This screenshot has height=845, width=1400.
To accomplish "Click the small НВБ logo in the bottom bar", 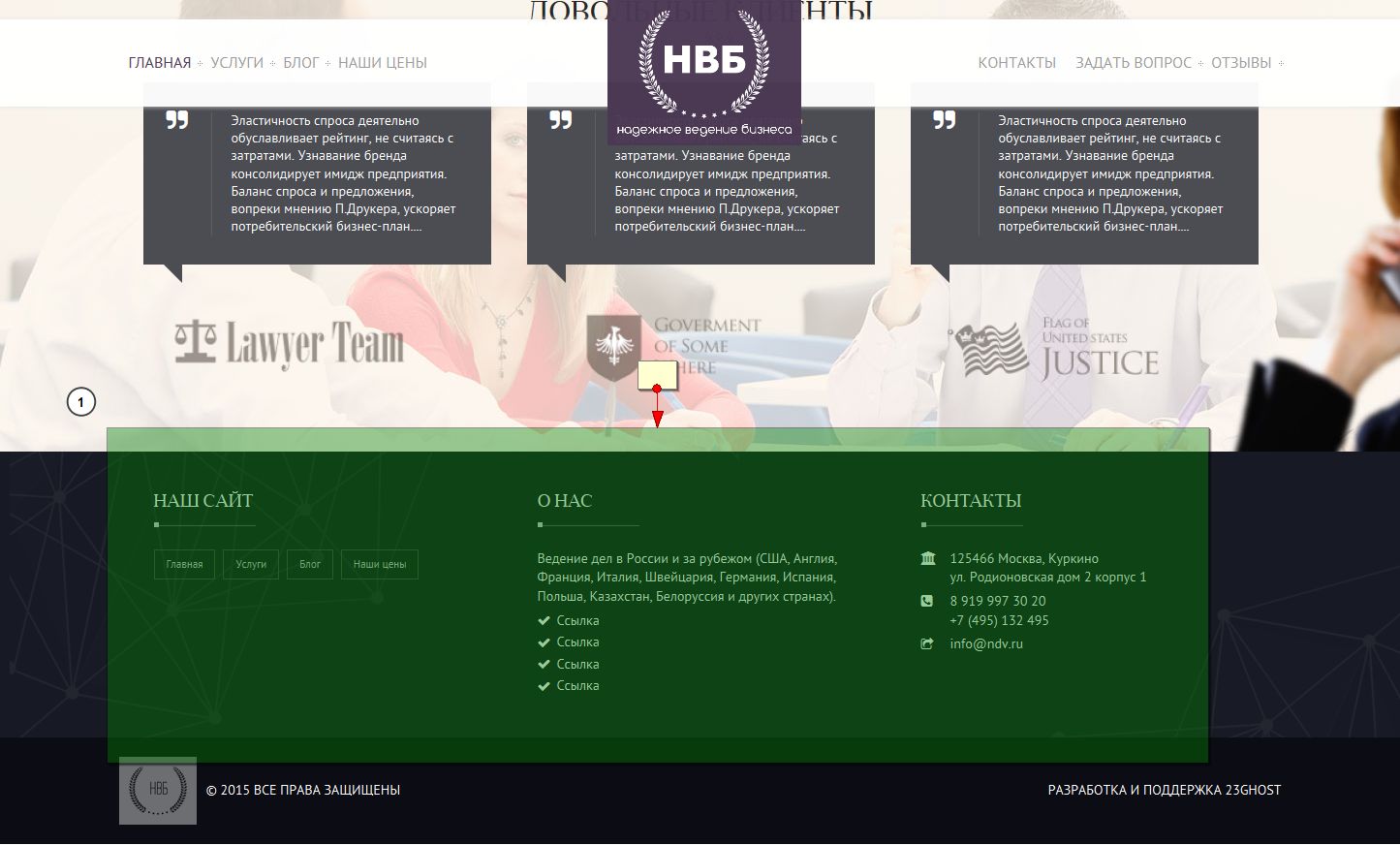I will click(x=158, y=791).
